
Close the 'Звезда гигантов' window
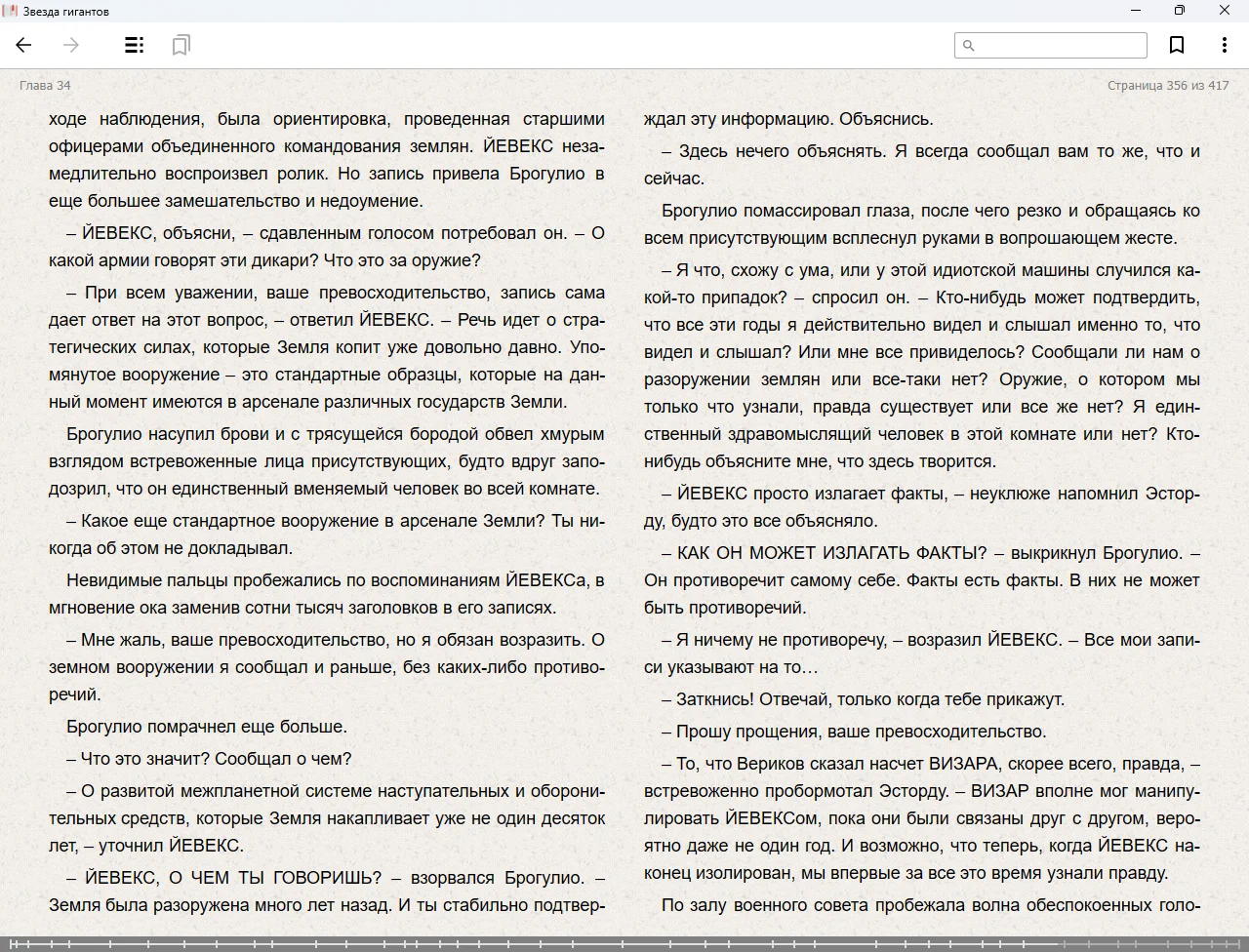tap(1224, 11)
